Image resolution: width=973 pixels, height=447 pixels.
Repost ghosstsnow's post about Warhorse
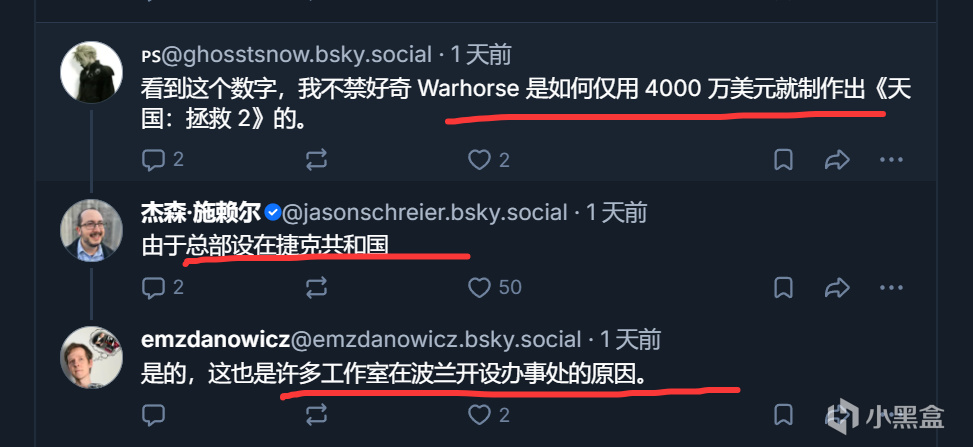pos(316,160)
